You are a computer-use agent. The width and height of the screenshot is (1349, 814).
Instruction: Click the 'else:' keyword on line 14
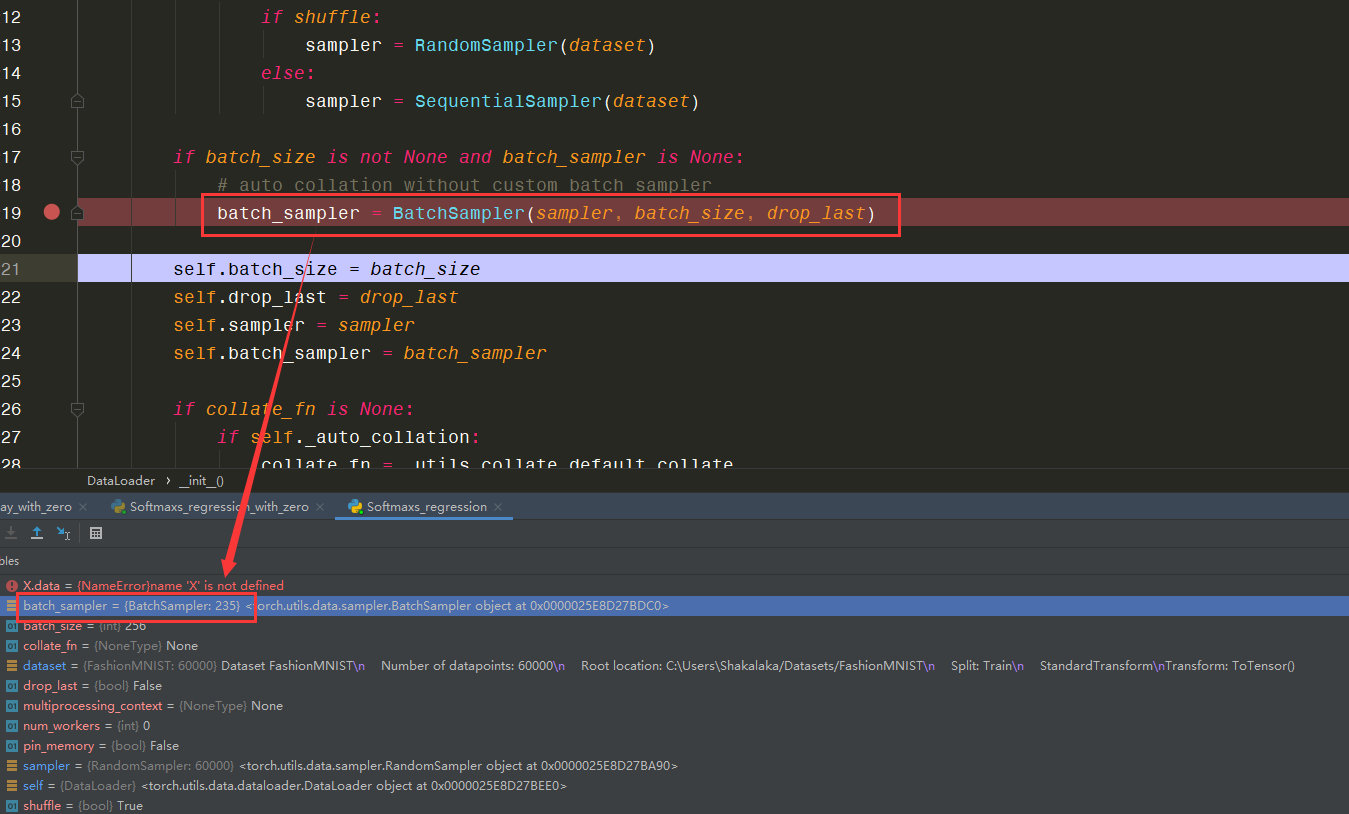[x=288, y=73]
